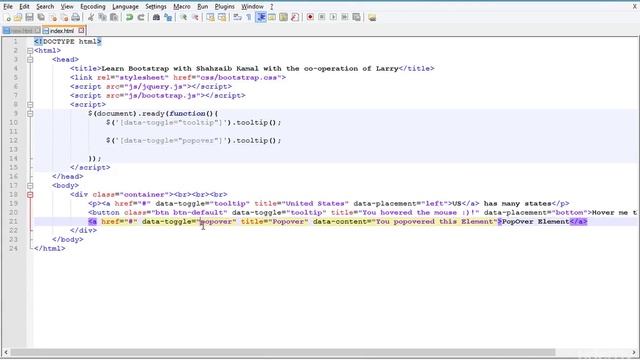640x360 pixels.
Task: Click the <title> tag text on line 4
Action: click(85, 69)
